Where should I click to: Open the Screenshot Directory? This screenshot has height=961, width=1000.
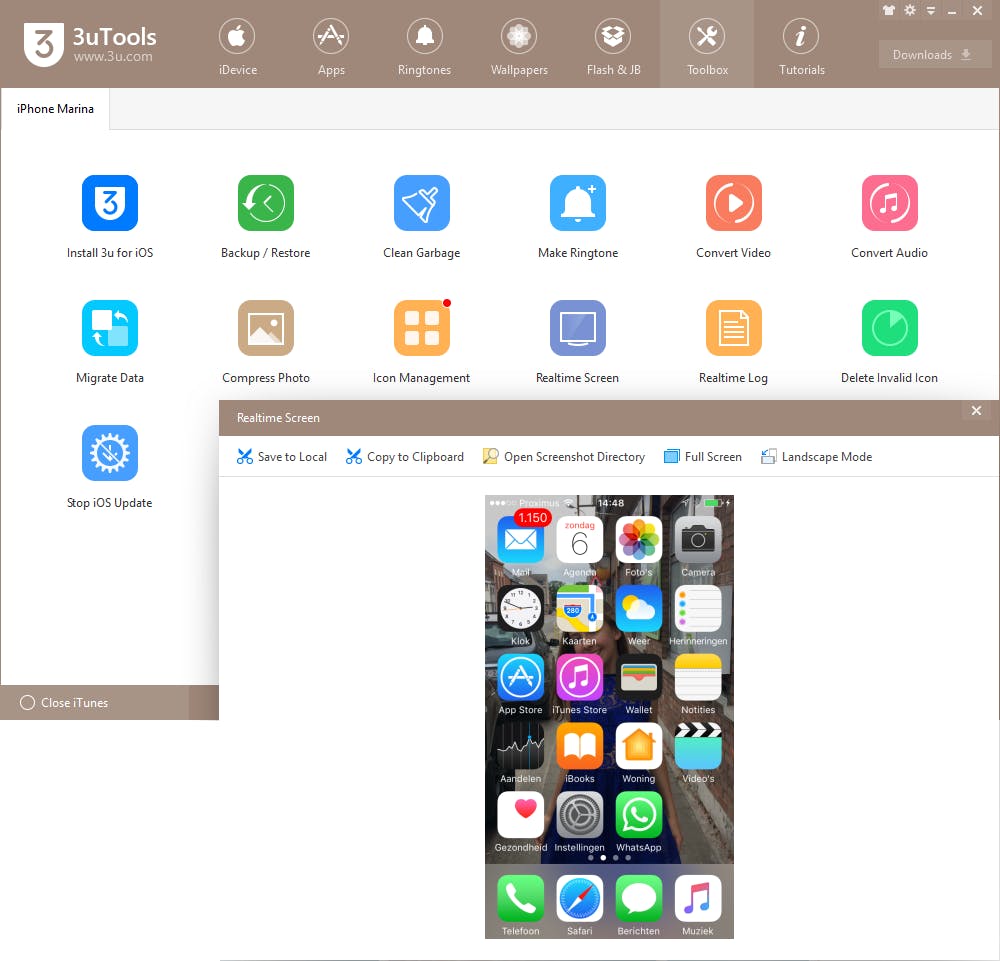[563, 456]
